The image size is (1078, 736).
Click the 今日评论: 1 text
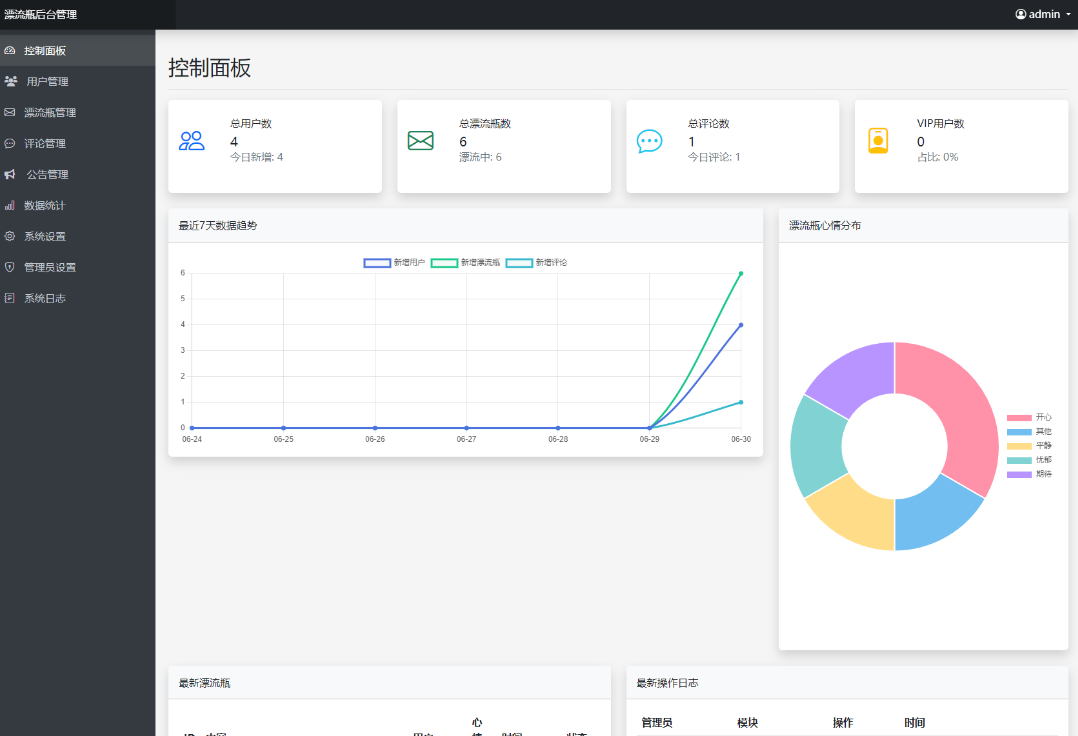(x=714, y=157)
